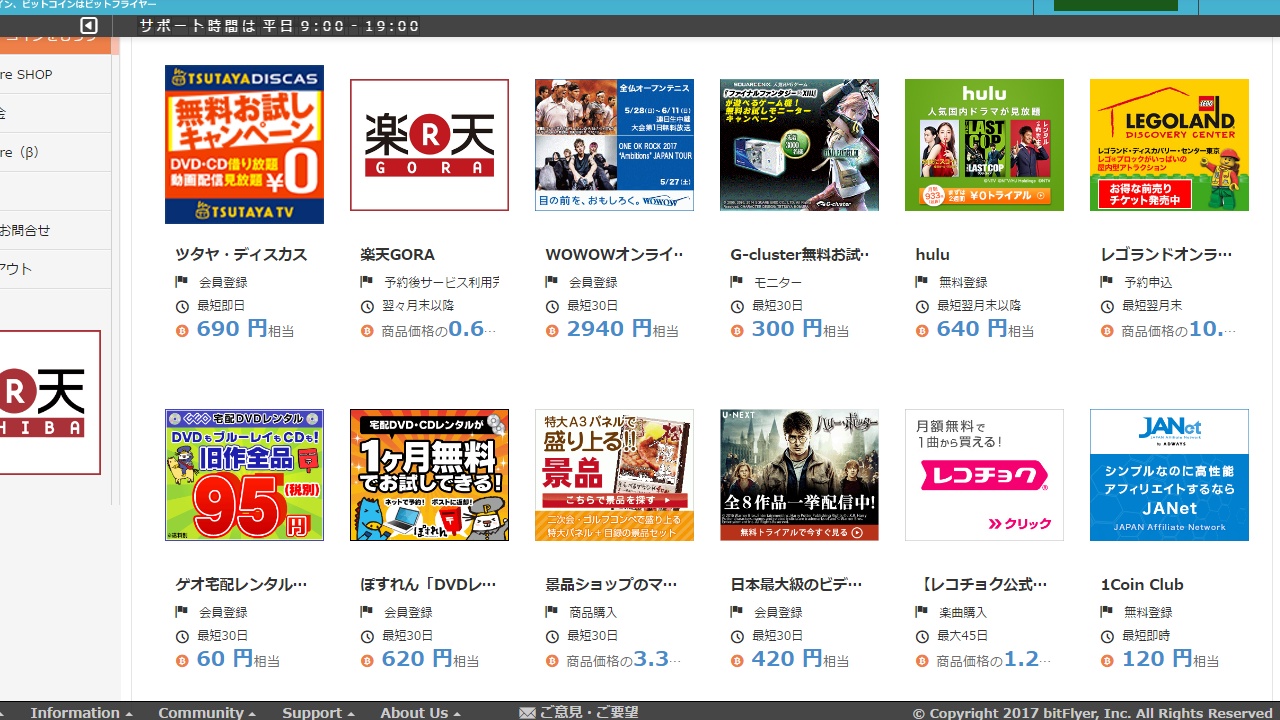Select sidebar item ending in 're (β)'
The width and height of the screenshot is (1280, 720).
tap(55, 152)
